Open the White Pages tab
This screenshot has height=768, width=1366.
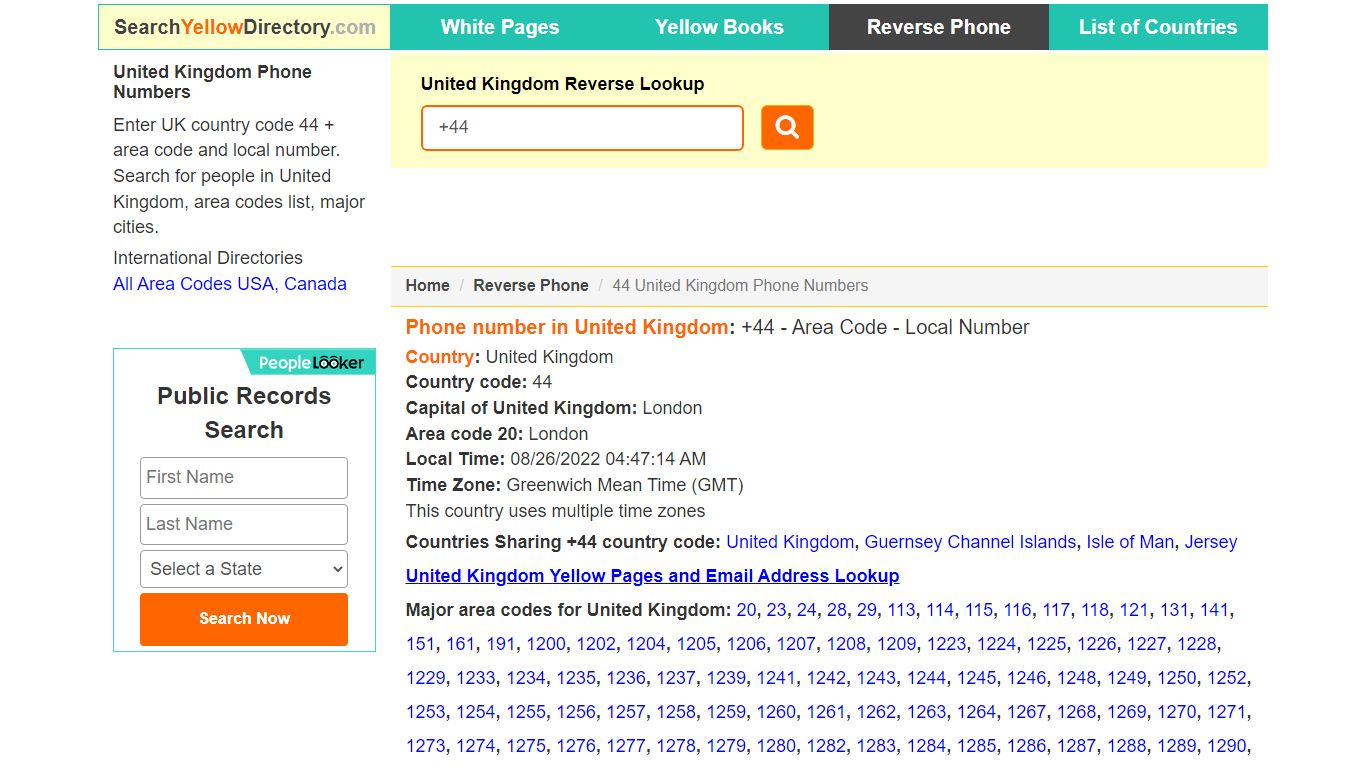500,27
